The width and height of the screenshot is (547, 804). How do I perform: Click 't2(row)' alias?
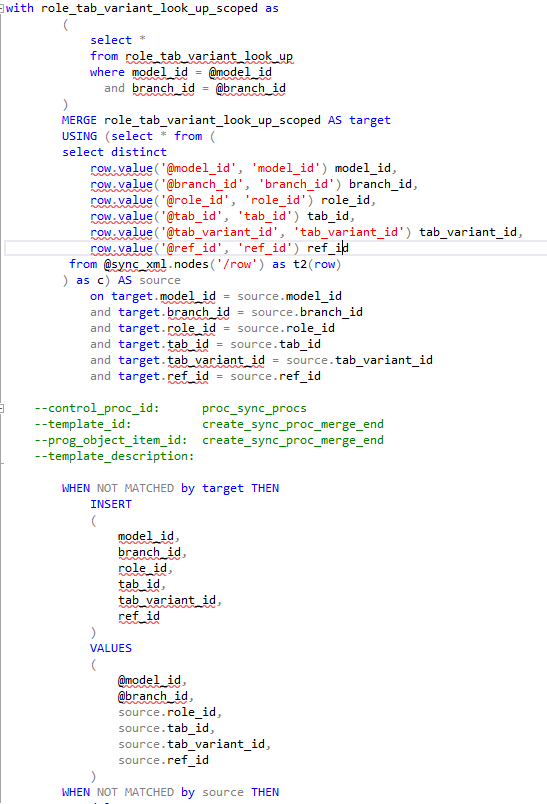[317, 264]
